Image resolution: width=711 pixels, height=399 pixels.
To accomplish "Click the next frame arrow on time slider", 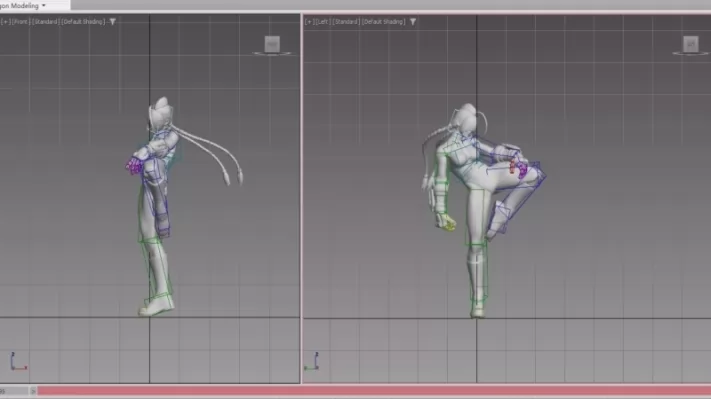I will tap(33, 391).
